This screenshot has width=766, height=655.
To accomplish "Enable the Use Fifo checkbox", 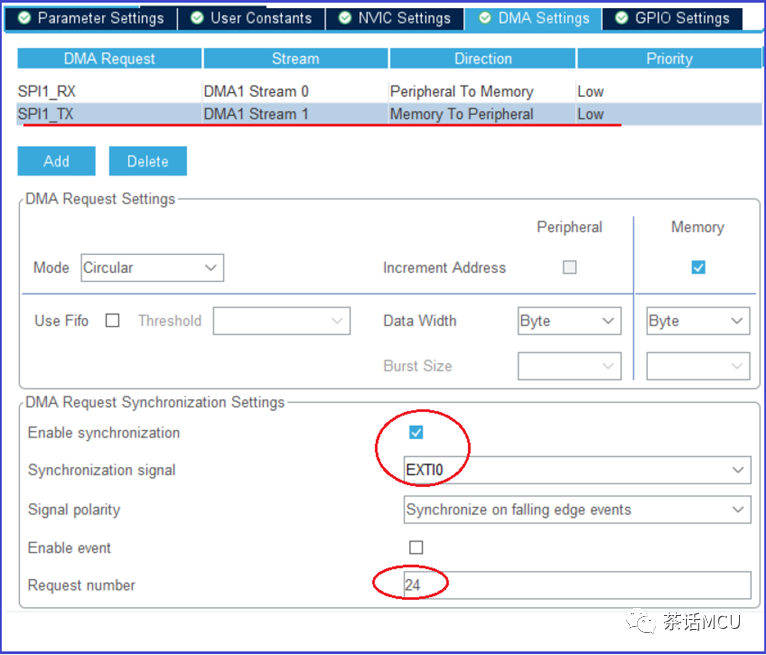I will (113, 320).
